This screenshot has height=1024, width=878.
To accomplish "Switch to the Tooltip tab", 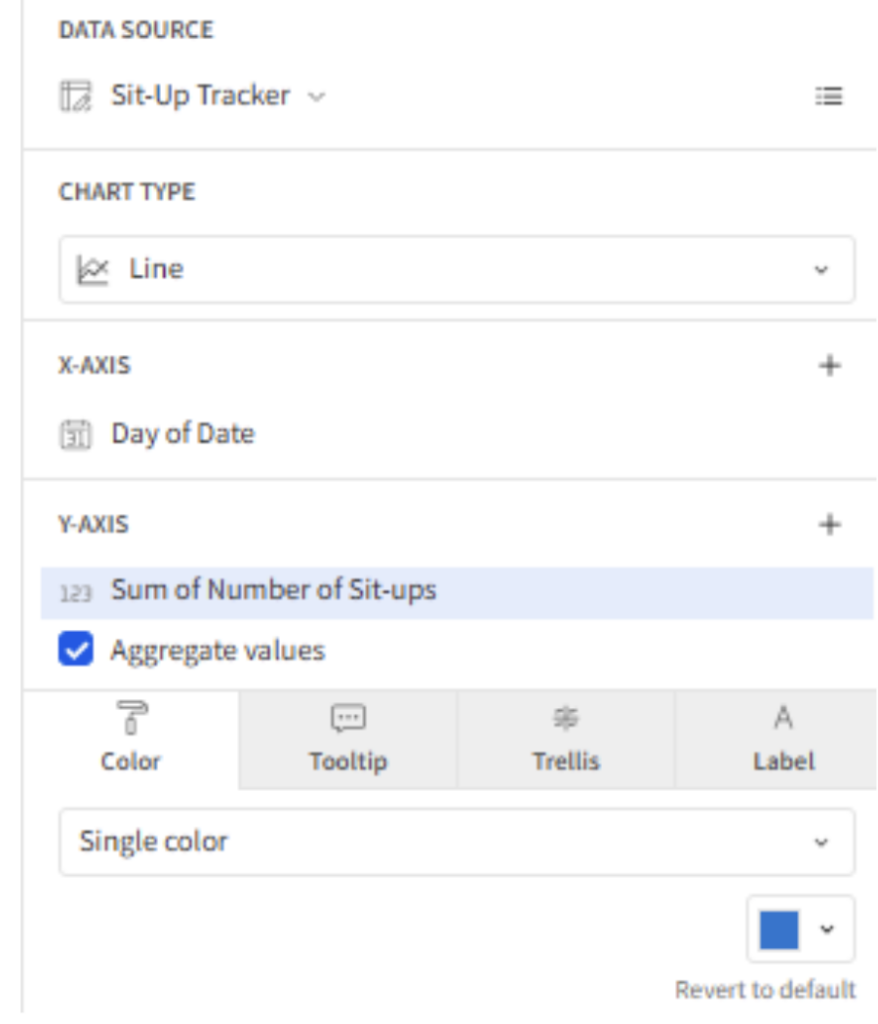I will tap(348, 739).
